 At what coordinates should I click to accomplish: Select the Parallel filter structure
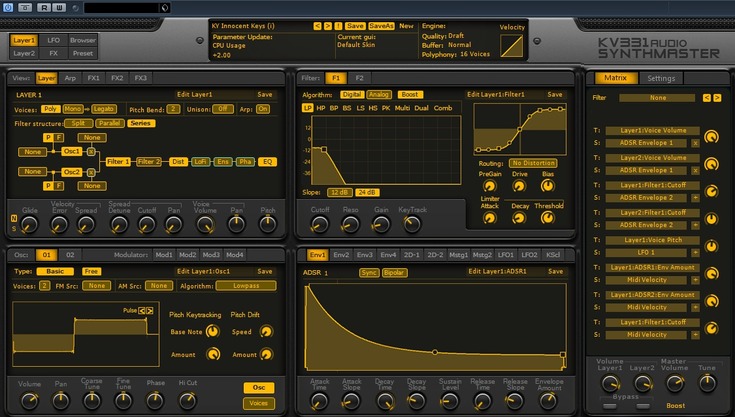click(110, 123)
